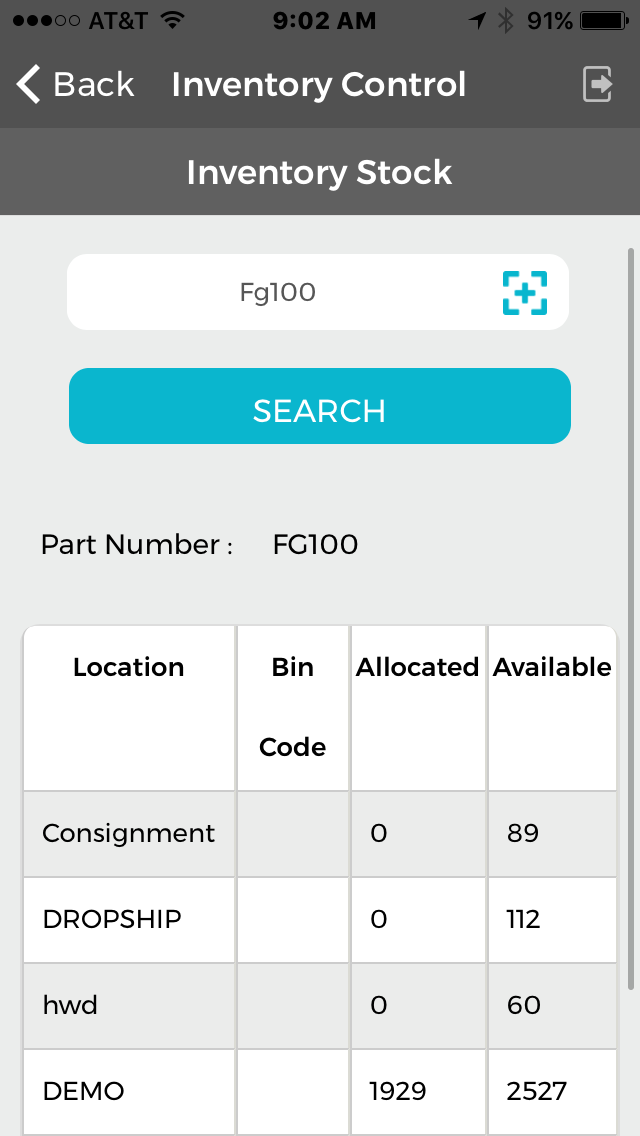Tap the Location column header
This screenshot has width=640, height=1136.
click(x=129, y=668)
